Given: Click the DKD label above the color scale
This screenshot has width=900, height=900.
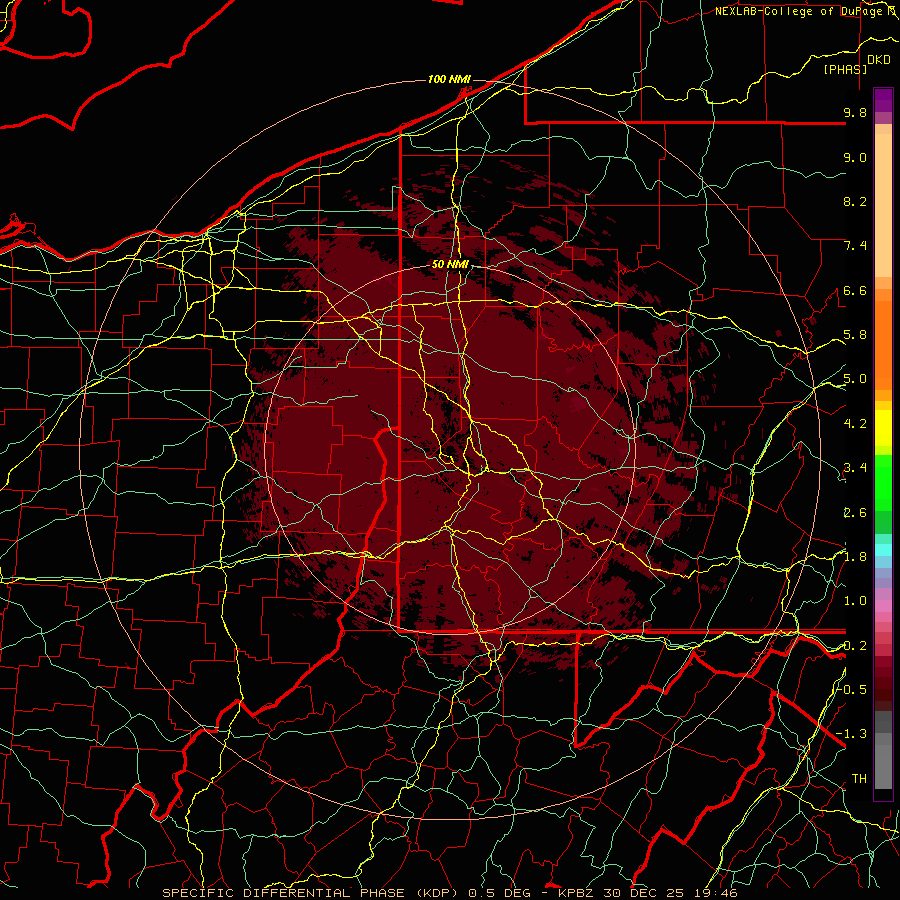Looking at the screenshot, I should pyautogui.click(x=879, y=60).
